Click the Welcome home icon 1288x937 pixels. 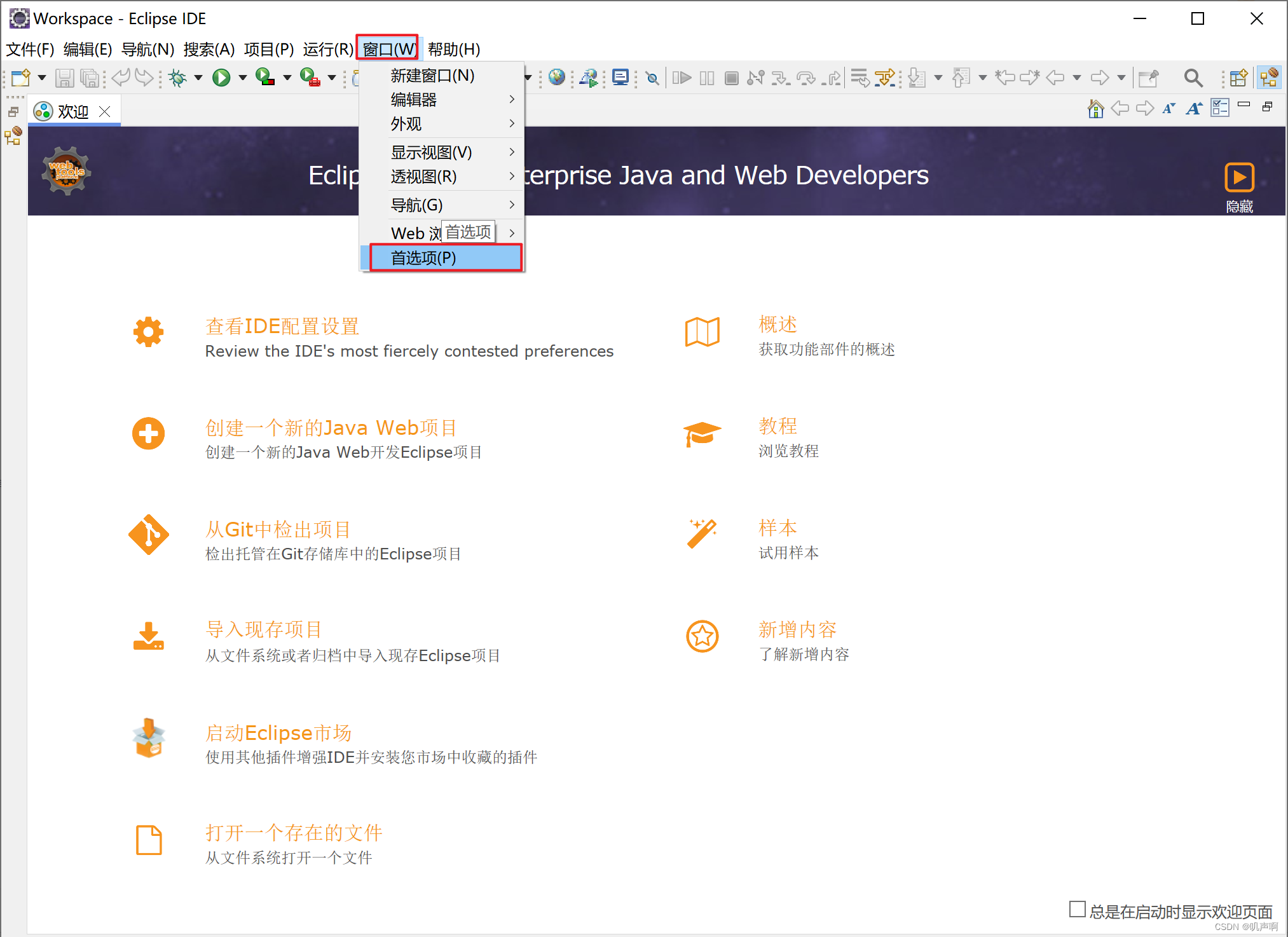coord(1095,108)
